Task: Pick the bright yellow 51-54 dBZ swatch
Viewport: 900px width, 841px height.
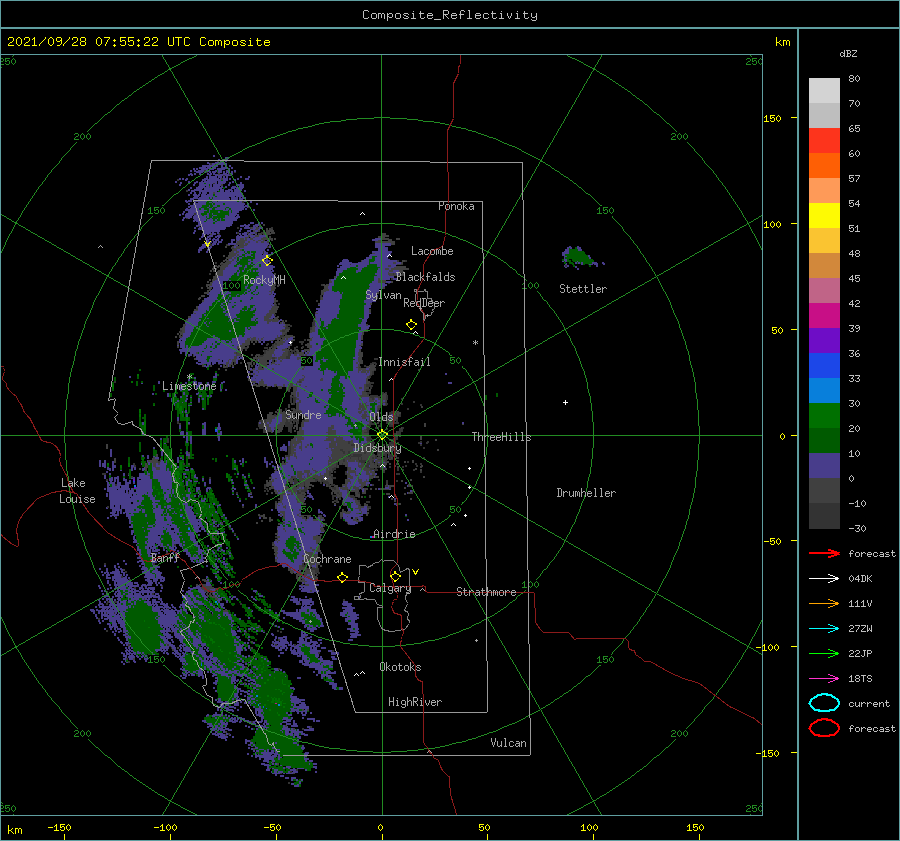Action: pos(824,215)
